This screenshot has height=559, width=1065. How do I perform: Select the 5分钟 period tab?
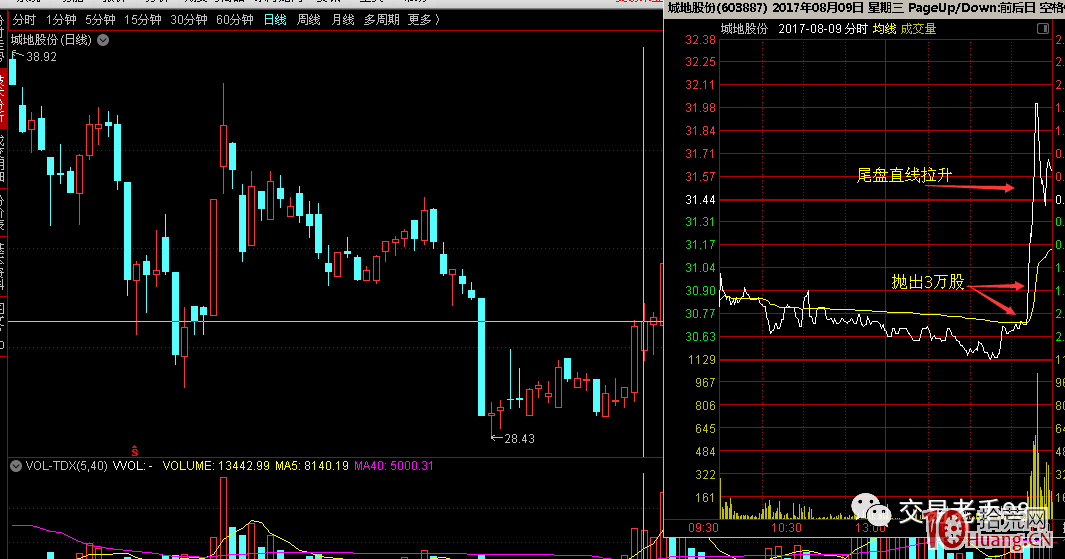click(101, 20)
